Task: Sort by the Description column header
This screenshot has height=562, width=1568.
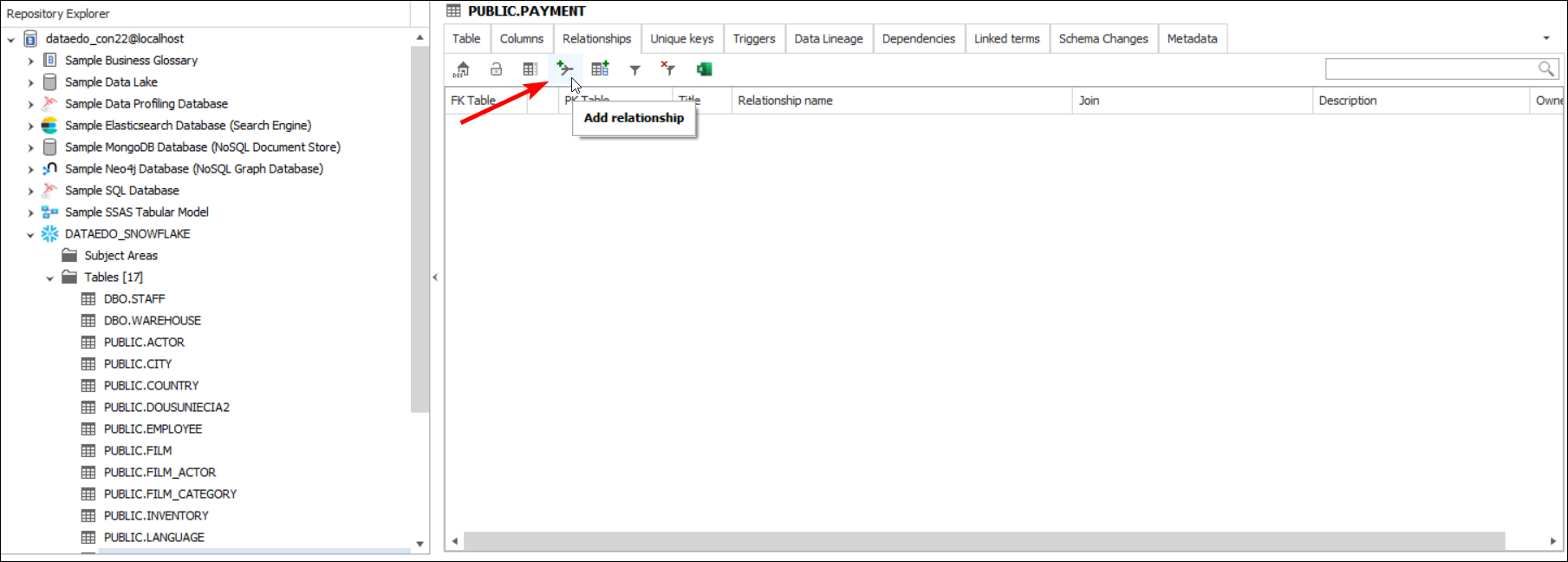Action: (x=1422, y=101)
